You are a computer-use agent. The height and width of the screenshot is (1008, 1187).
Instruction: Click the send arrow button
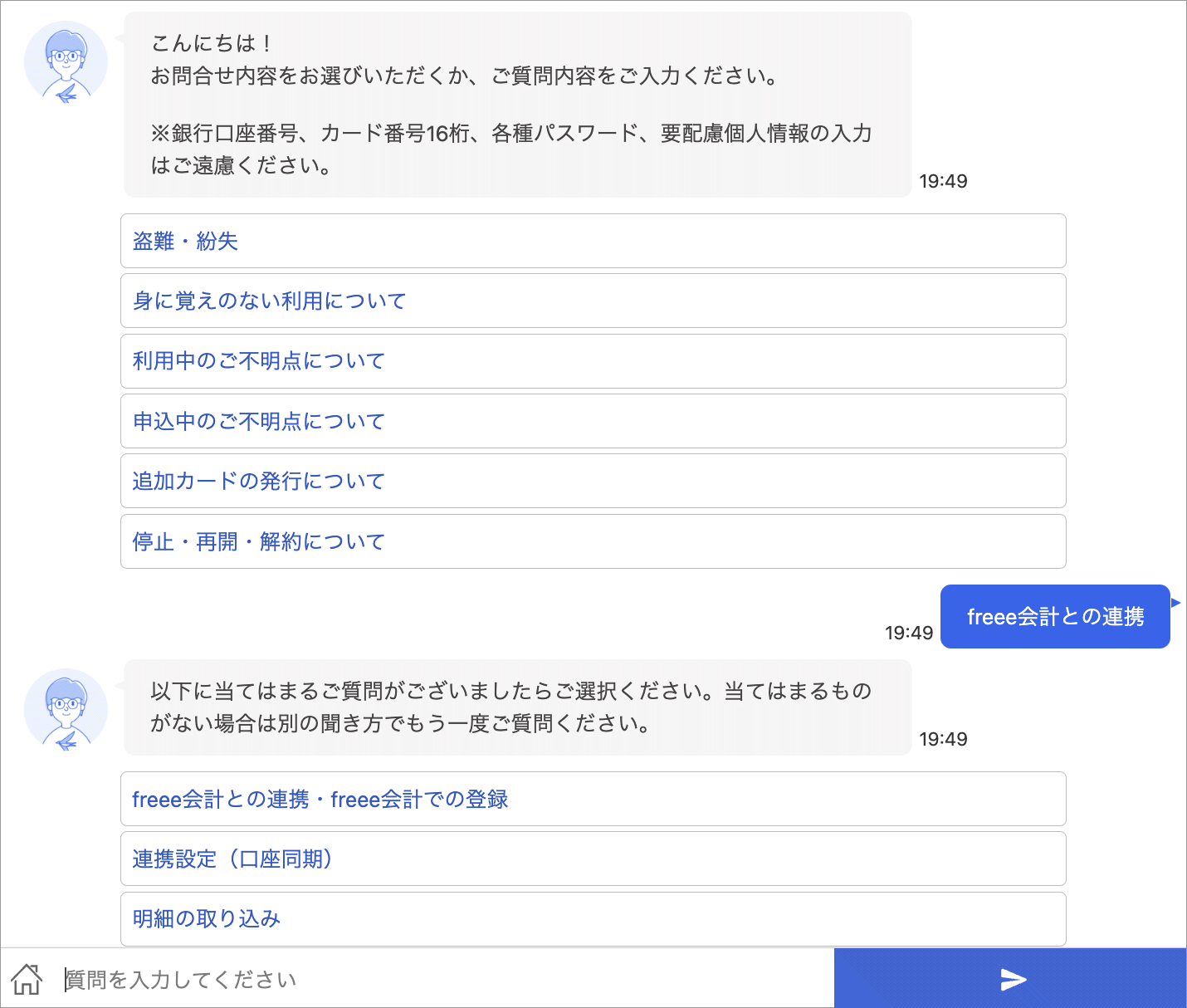pyautogui.click(x=1010, y=979)
